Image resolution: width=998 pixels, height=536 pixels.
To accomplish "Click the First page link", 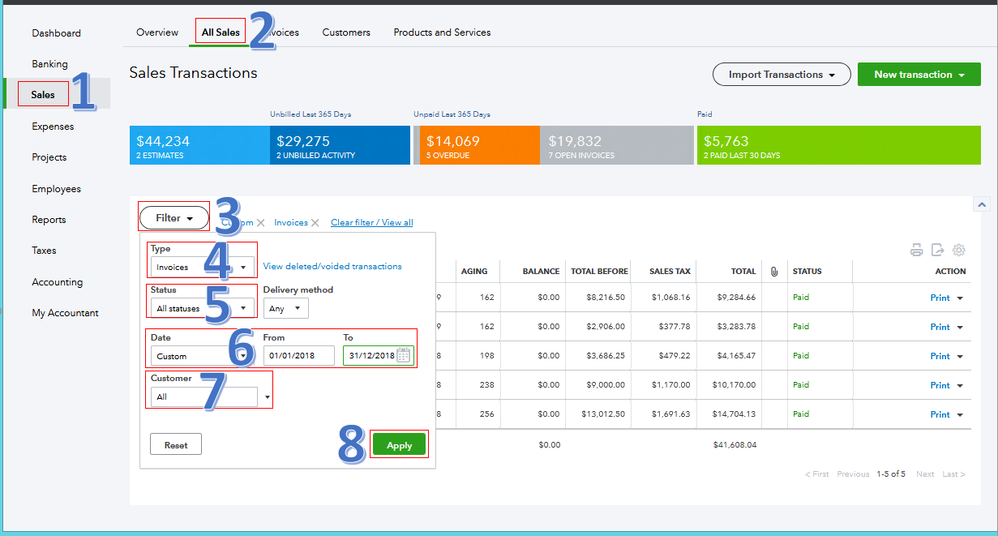I will click(x=817, y=474).
